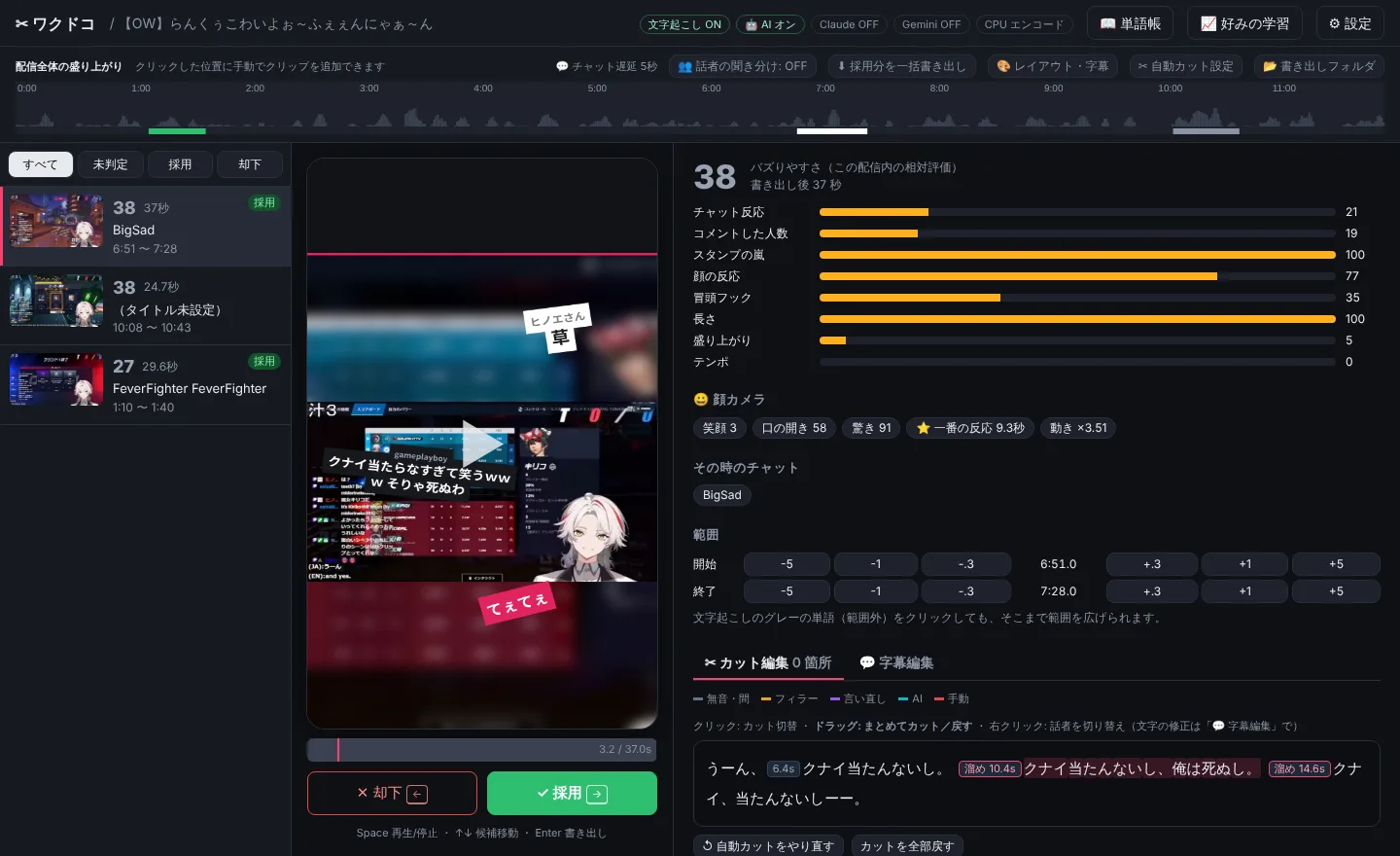Shift end time by -1
This screenshot has height=856, width=1400.
(876, 591)
